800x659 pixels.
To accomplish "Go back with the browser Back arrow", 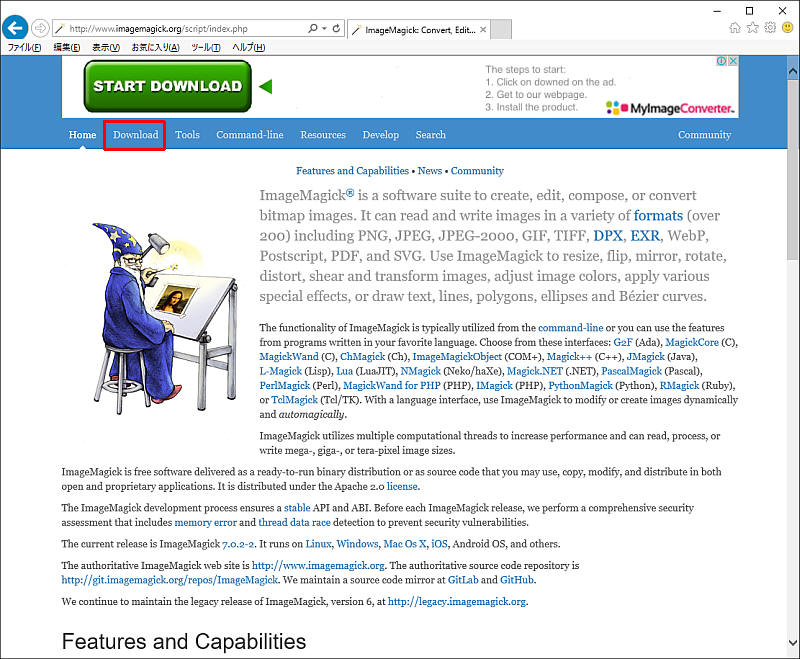I will 15,28.
